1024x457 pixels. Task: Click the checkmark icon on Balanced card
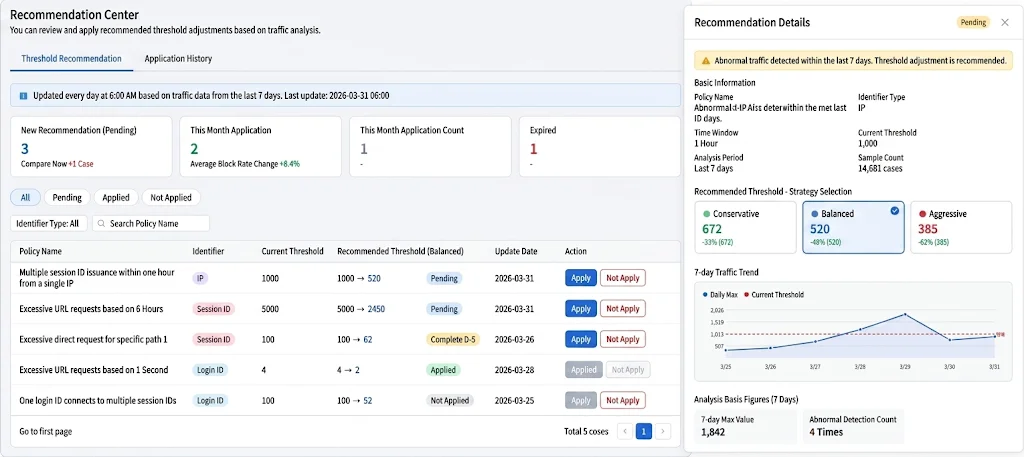point(895,210)
